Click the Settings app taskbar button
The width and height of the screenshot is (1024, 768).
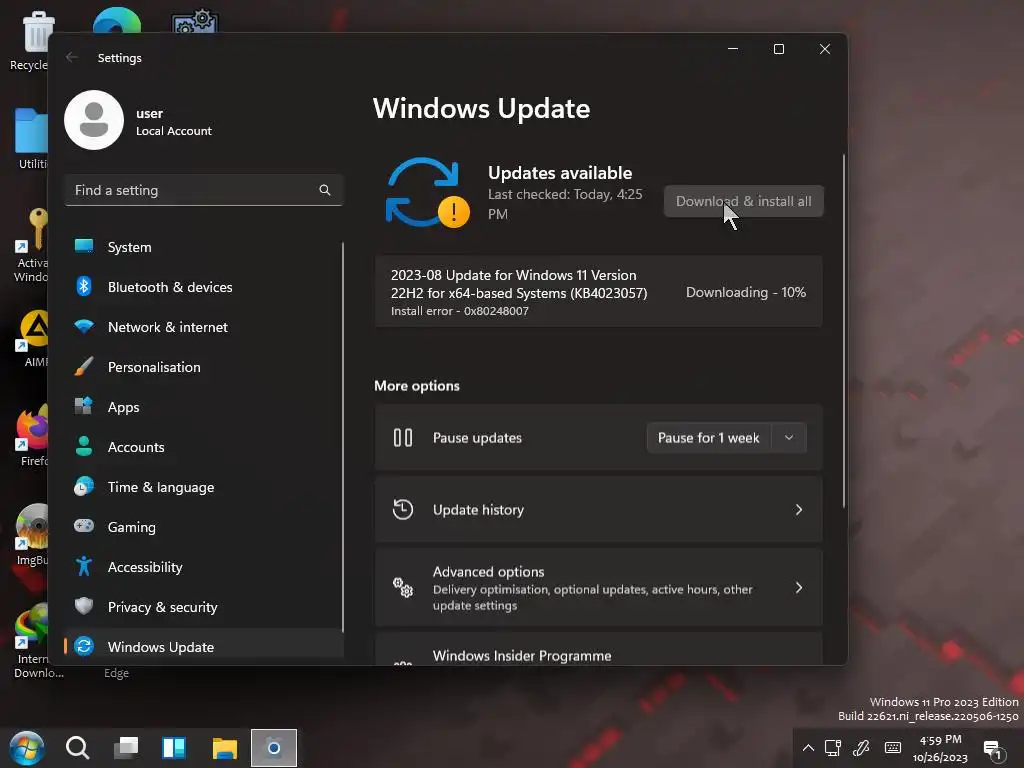click(x=274, y=747)
